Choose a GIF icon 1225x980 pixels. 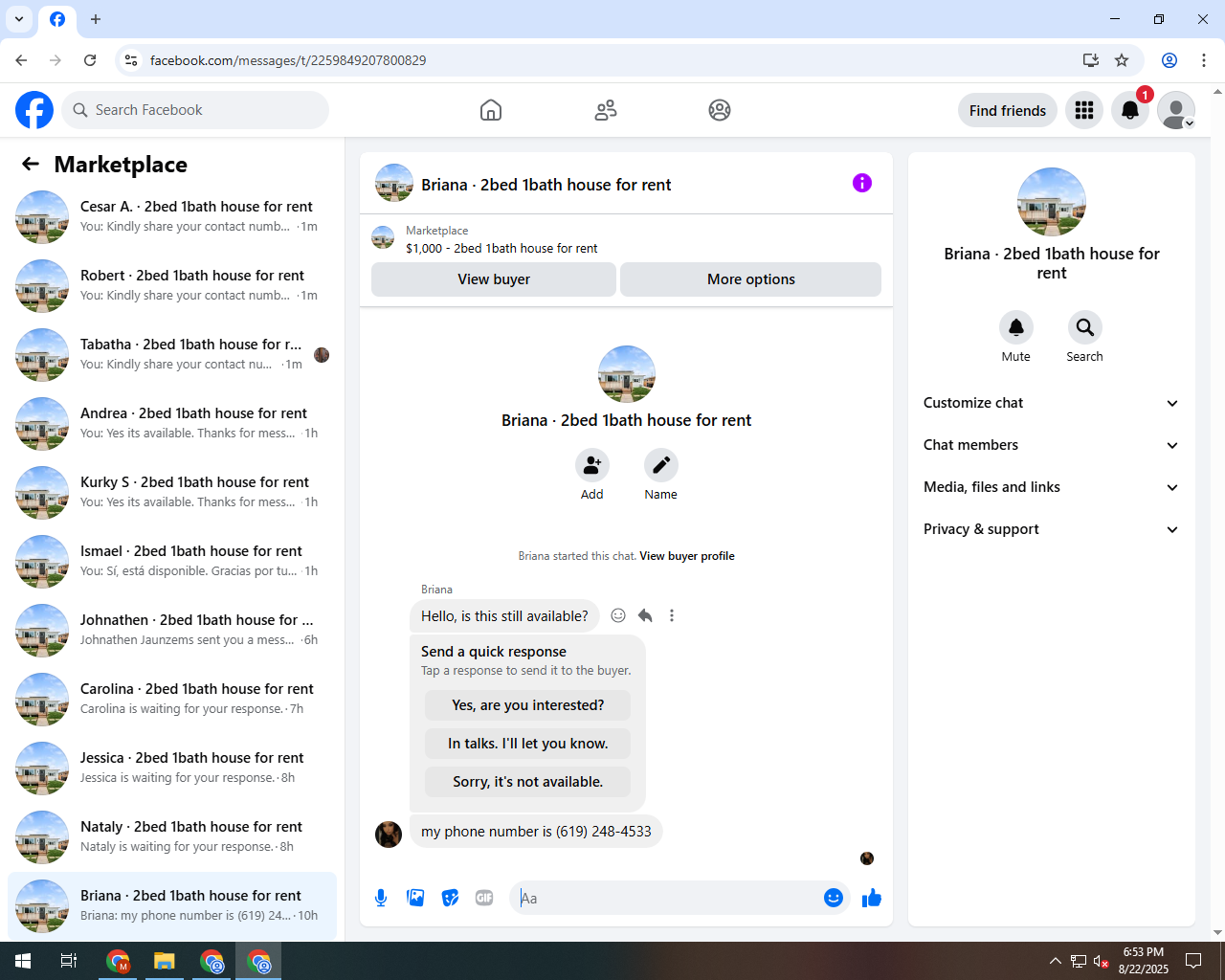tap(484, 898)
